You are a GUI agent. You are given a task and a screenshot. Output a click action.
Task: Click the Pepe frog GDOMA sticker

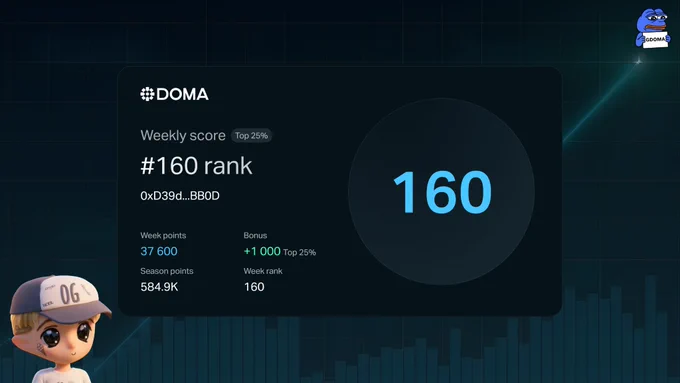(653, 29)
